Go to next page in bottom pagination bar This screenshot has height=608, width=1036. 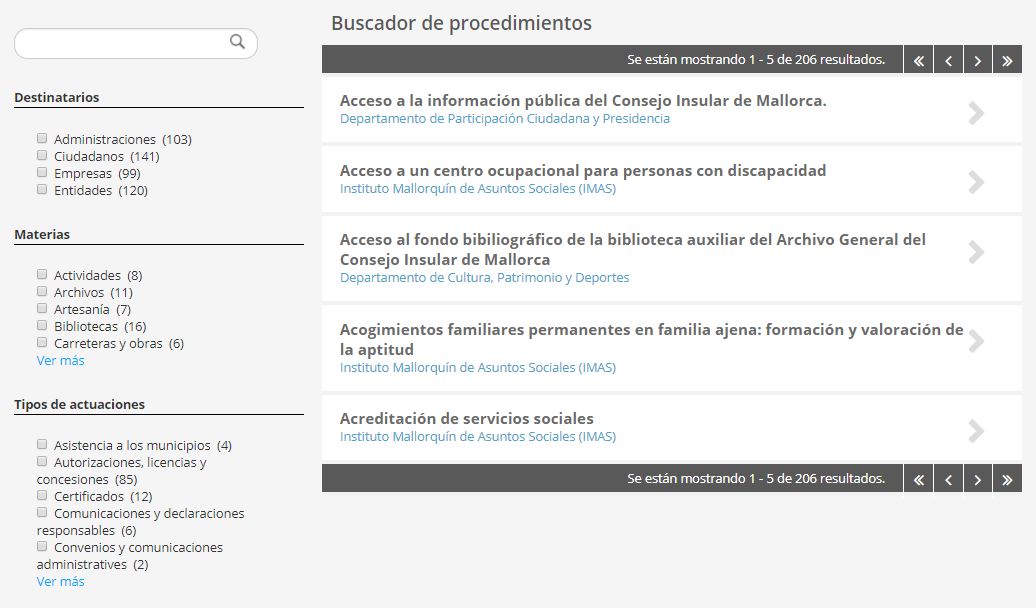(977, 480)
